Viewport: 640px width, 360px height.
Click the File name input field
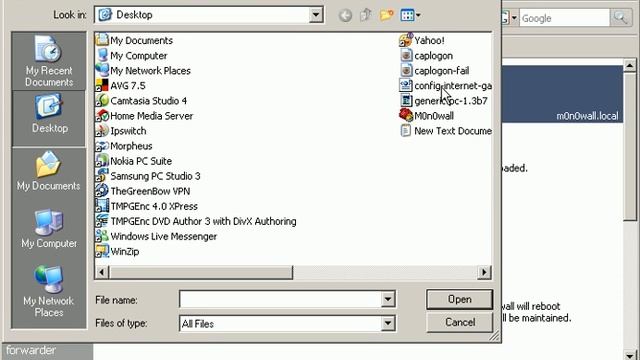[x=280, y=300]
